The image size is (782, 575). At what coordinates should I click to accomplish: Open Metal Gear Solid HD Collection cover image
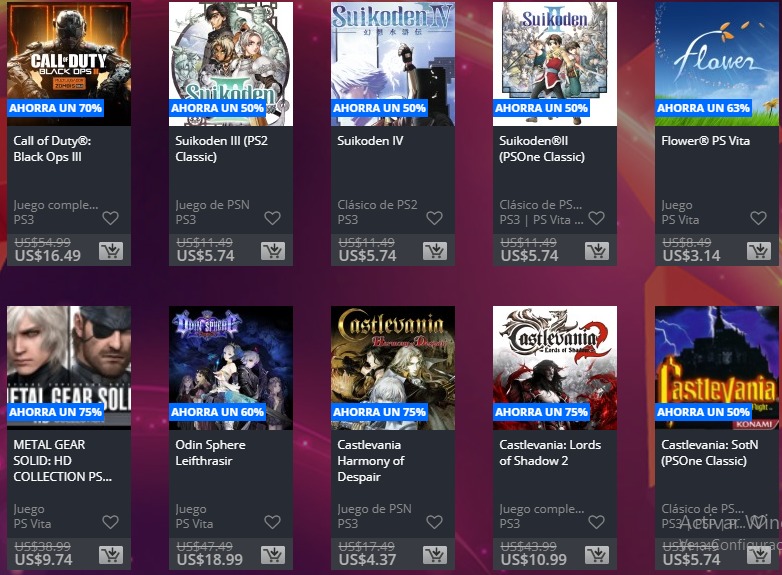(69, 368)
